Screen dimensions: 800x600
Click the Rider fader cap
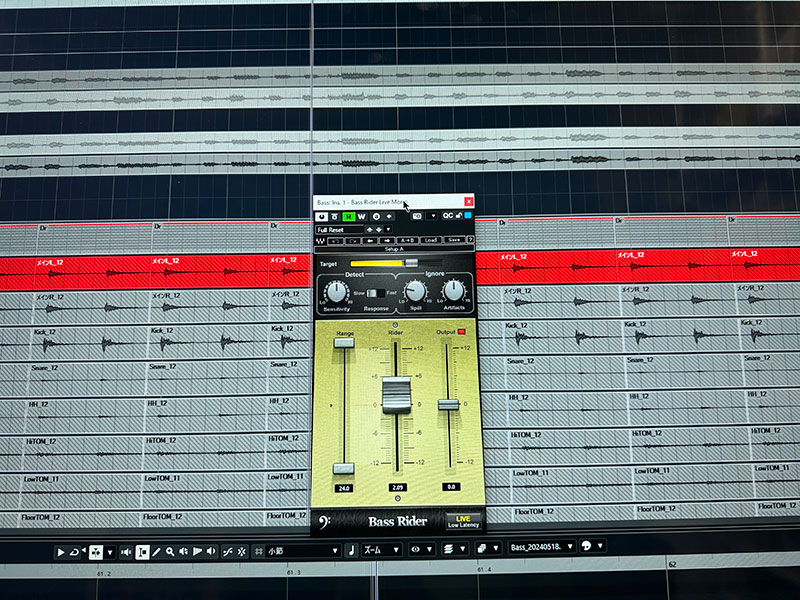pyautogui.click(x=397, y=395)
